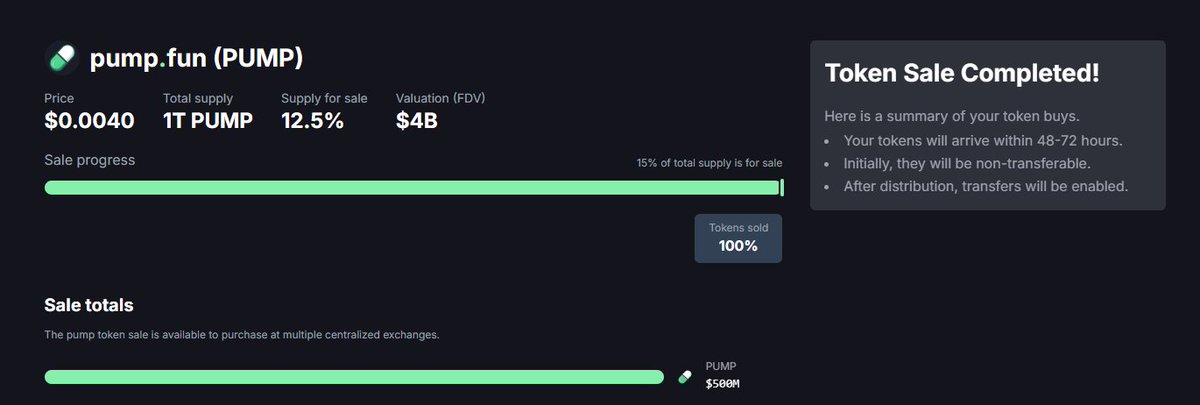Click the pump.fun pill logo icon

coord(62,58)
